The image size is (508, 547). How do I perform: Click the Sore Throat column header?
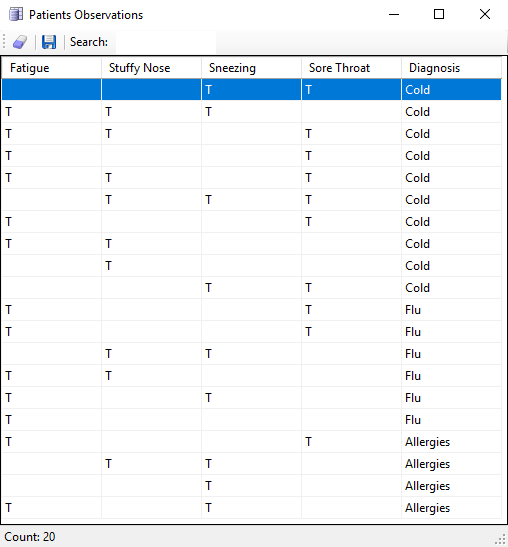(x=351, y=68)
